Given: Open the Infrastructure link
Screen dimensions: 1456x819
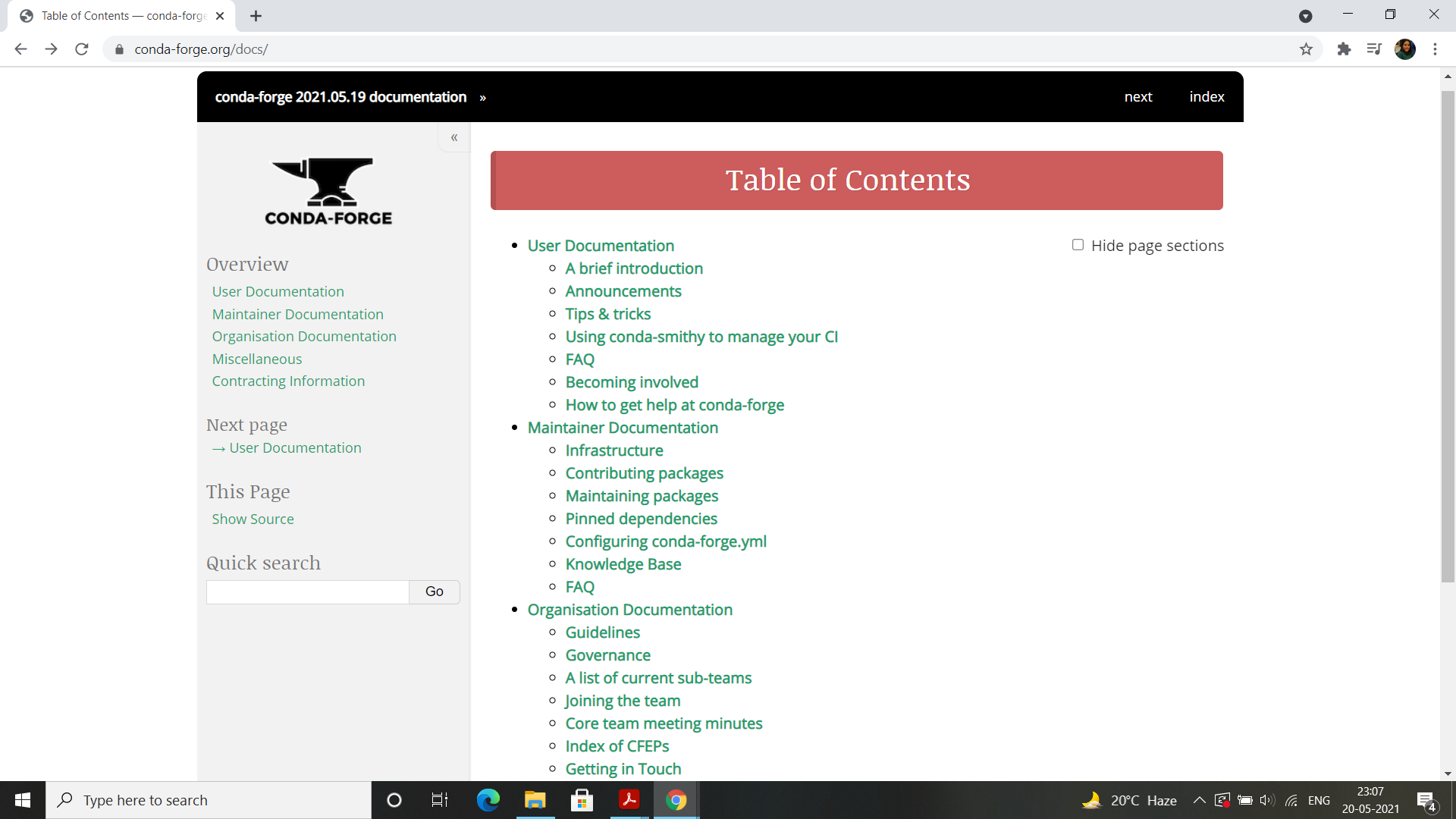Looking at the screenshot, I should click(614, 450).
